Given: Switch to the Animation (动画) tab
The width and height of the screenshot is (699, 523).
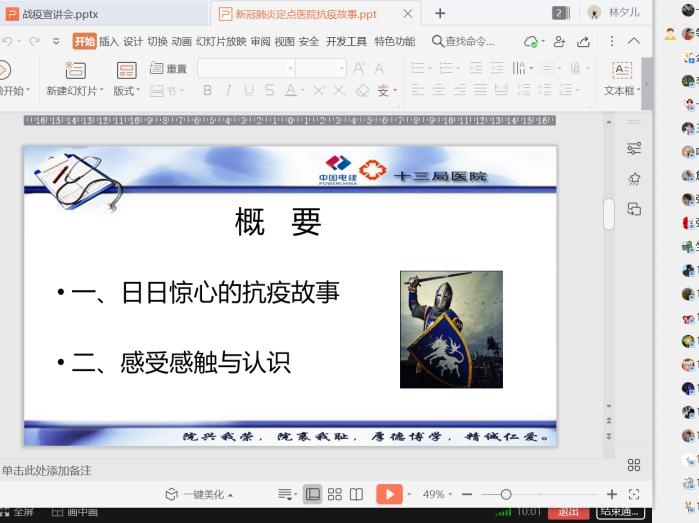Looking at the screenshot, I should click(181, 41).
